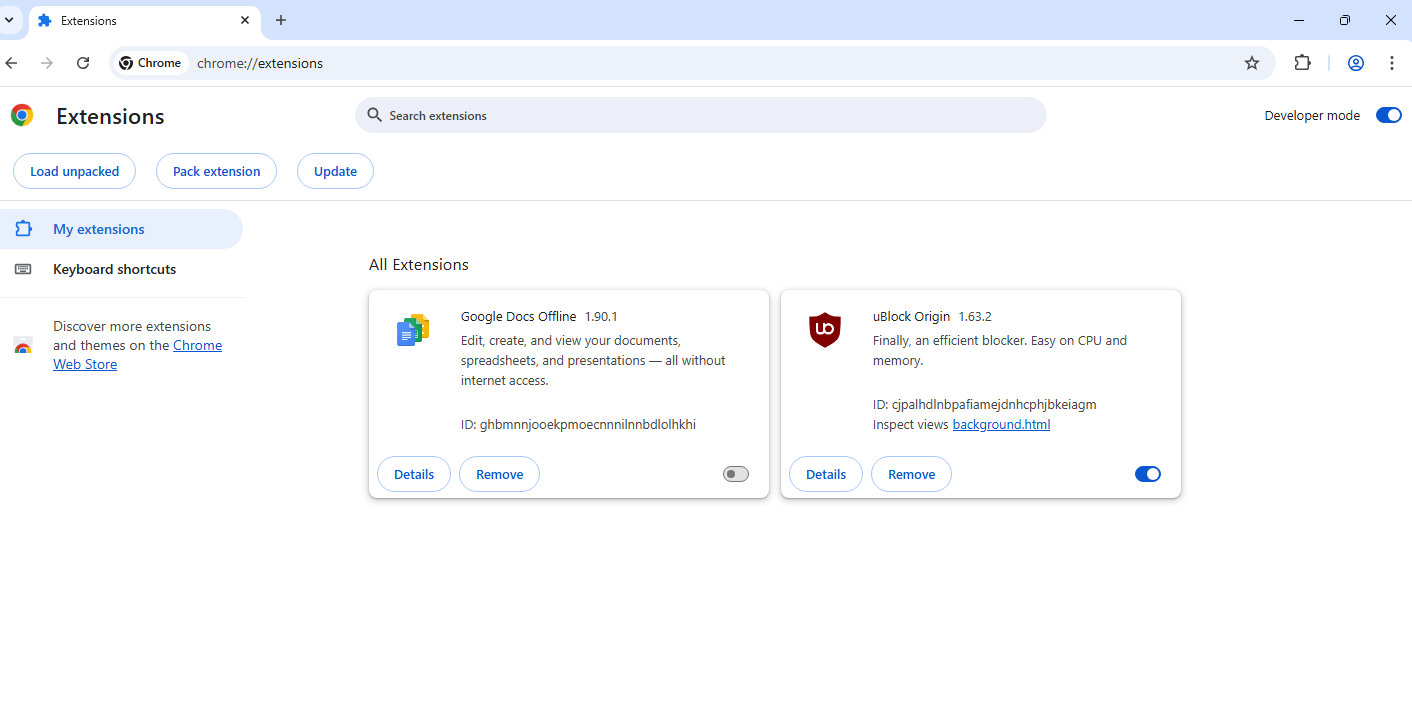This screenshot has height=703, width=1412.
Task: Open the Chrome profile icon
Action: pos(1356,63)
